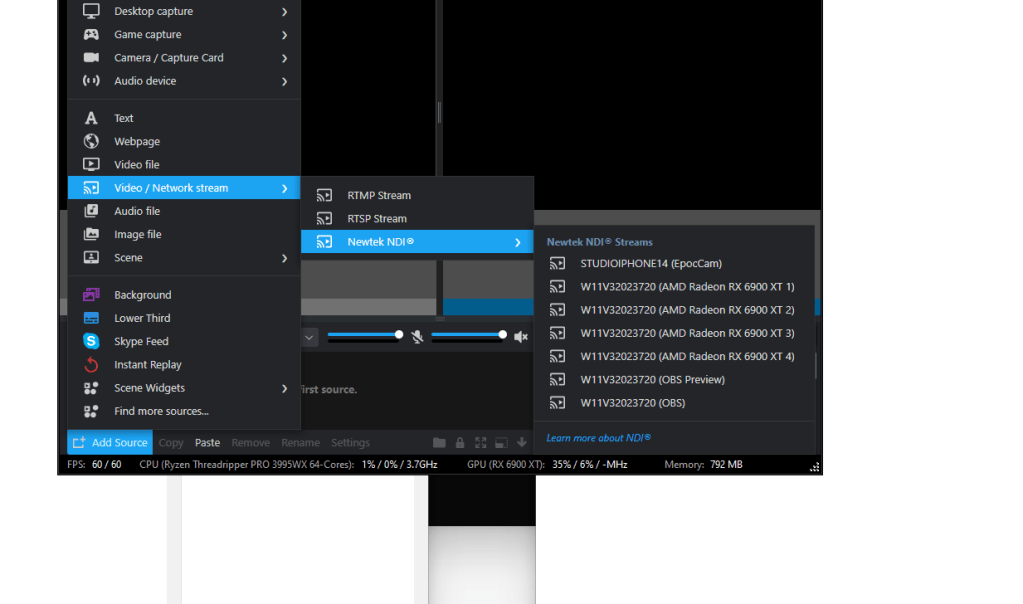Viewport: 1023px width, 604px height.
Task: Expand the Desktop capture submenu arrow
Action: click(x=284, y=12)
